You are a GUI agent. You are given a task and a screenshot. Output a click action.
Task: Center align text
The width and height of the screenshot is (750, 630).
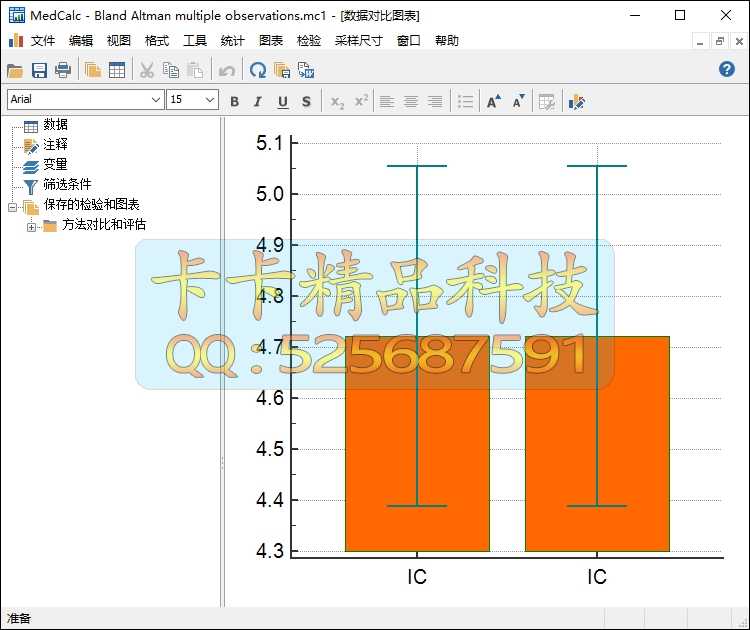pos(411,101)
